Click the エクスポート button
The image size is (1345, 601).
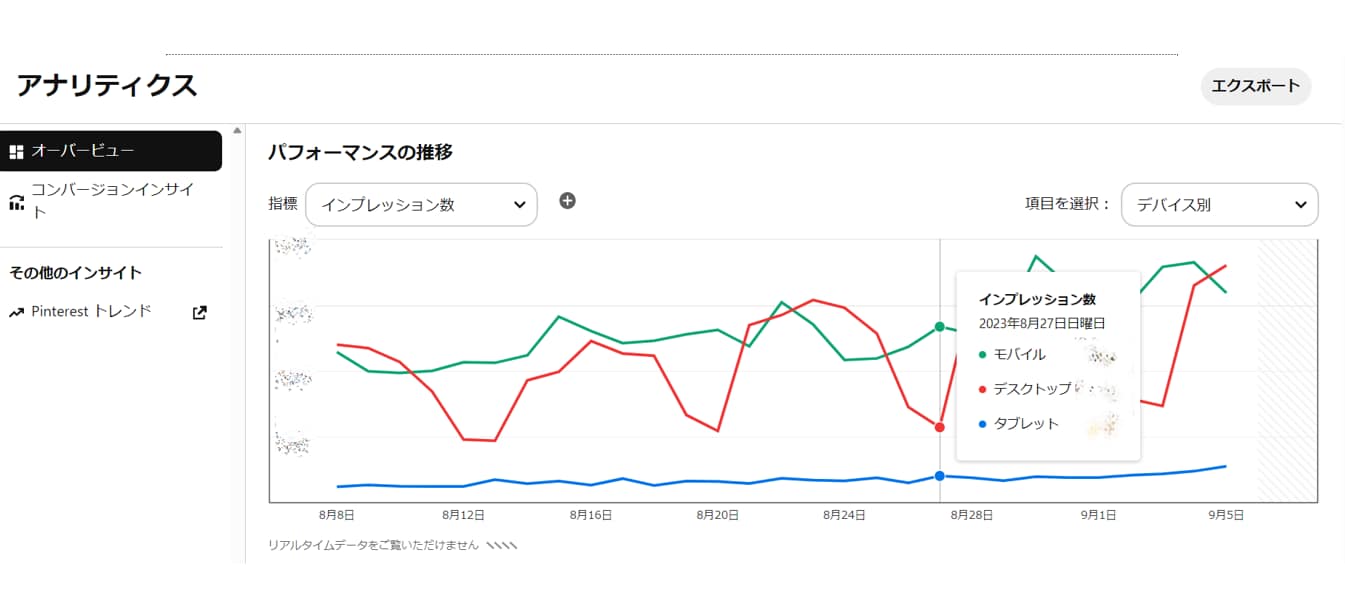(1255, 87)
